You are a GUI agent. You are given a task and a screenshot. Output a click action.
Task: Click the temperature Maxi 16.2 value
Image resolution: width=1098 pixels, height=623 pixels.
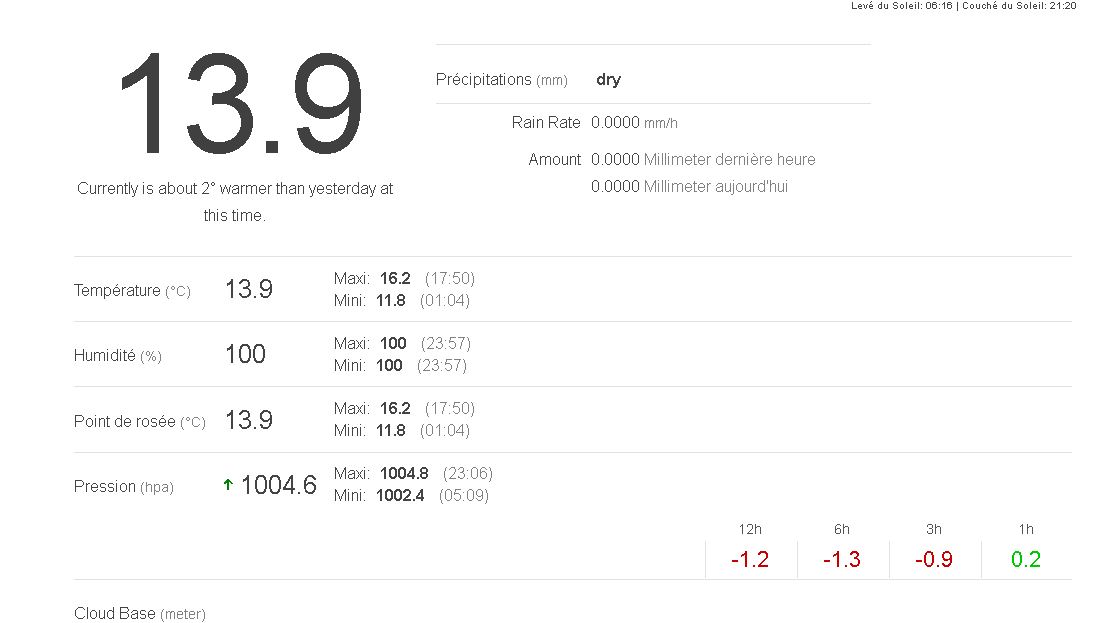click(395, 278)
